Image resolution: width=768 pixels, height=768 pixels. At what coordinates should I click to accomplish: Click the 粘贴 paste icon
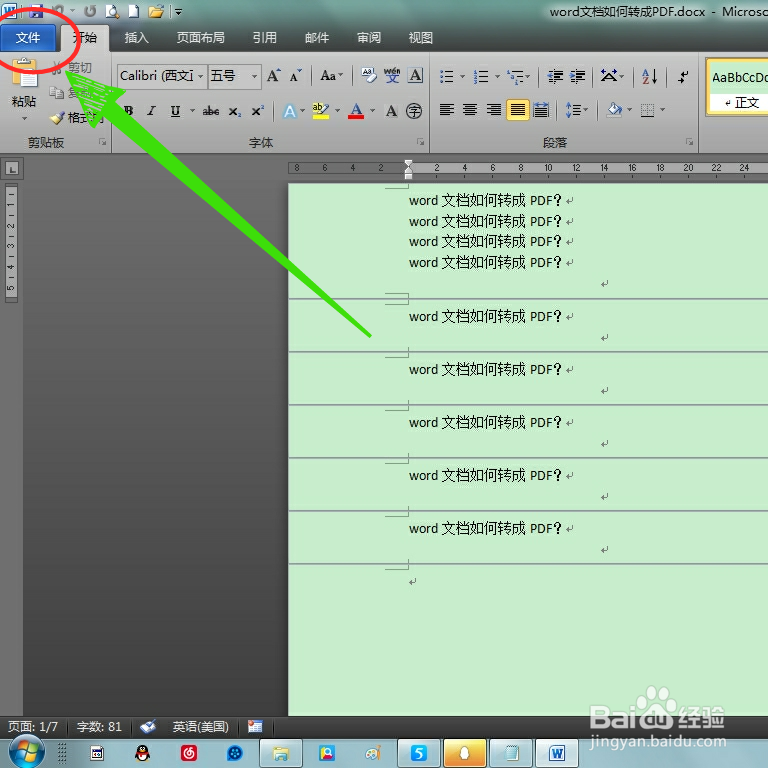[x=24, y=72]
